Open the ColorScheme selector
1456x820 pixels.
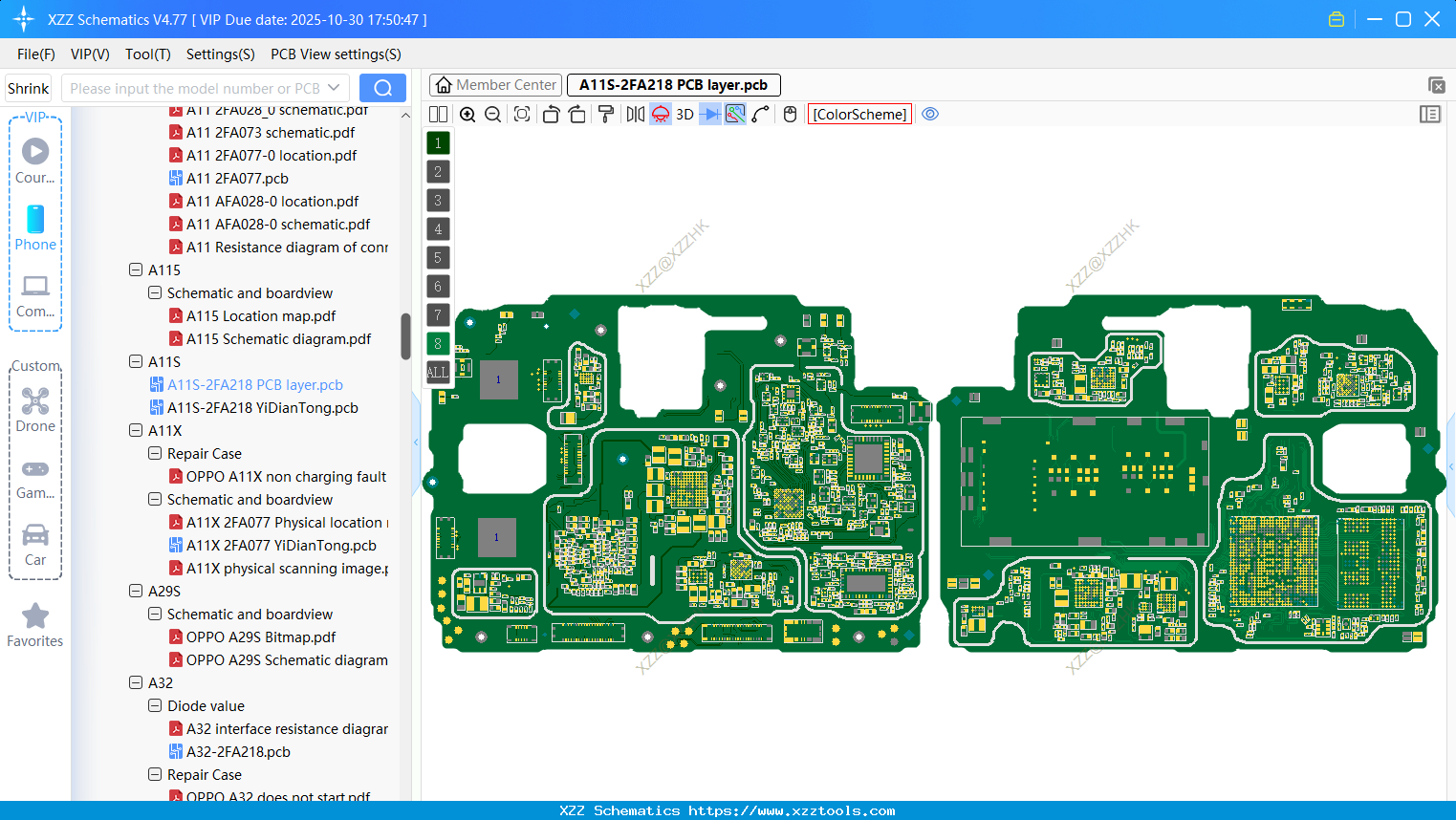point(858,114)
